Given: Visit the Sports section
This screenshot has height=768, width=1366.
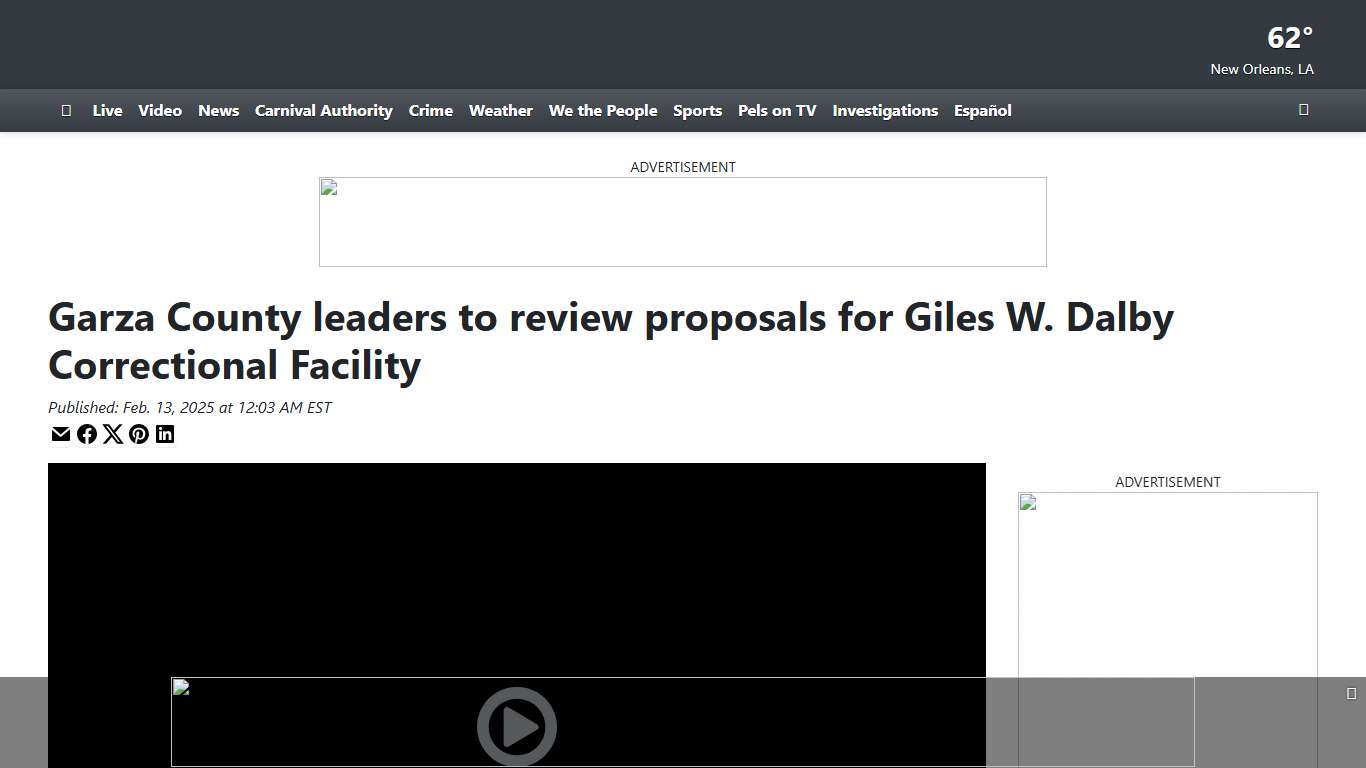Looking at the screenshot, I should (x=697, y=111).
